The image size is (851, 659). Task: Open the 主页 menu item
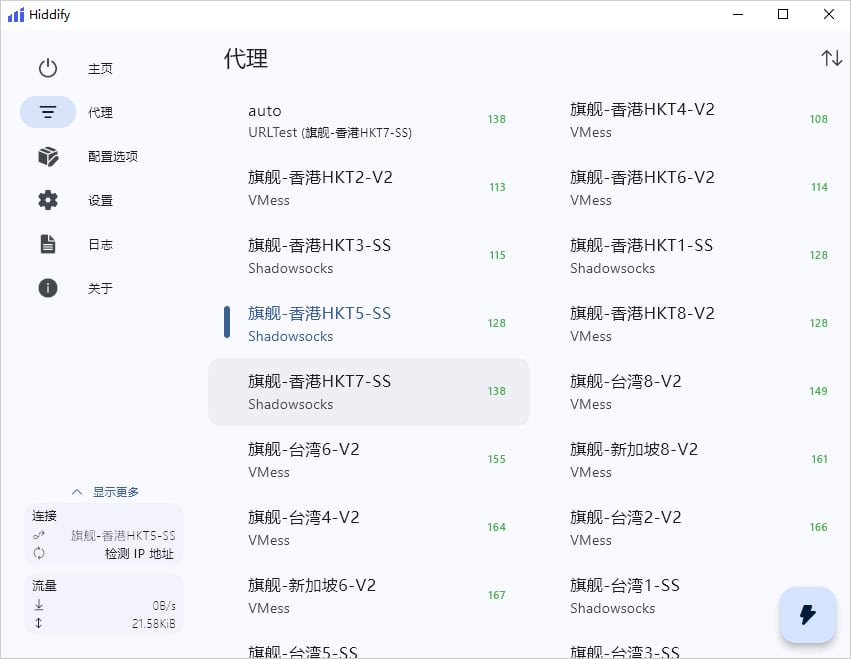[x=100, y=69]
